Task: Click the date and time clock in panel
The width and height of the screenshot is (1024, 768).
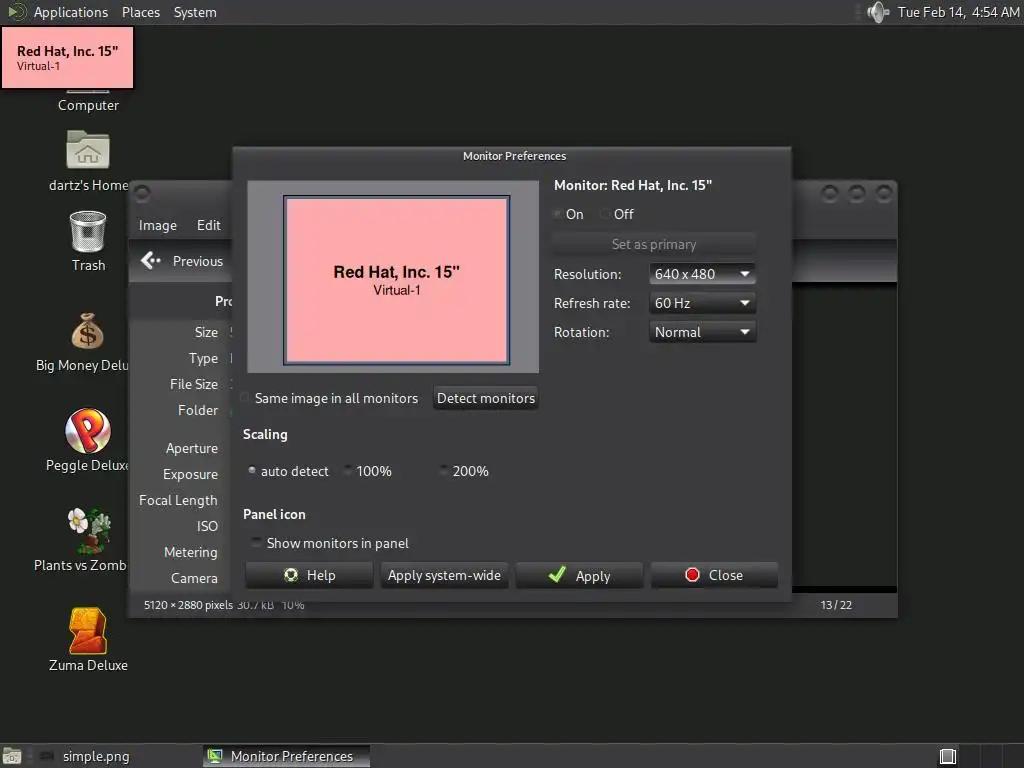Action: [x=958, y=12]
